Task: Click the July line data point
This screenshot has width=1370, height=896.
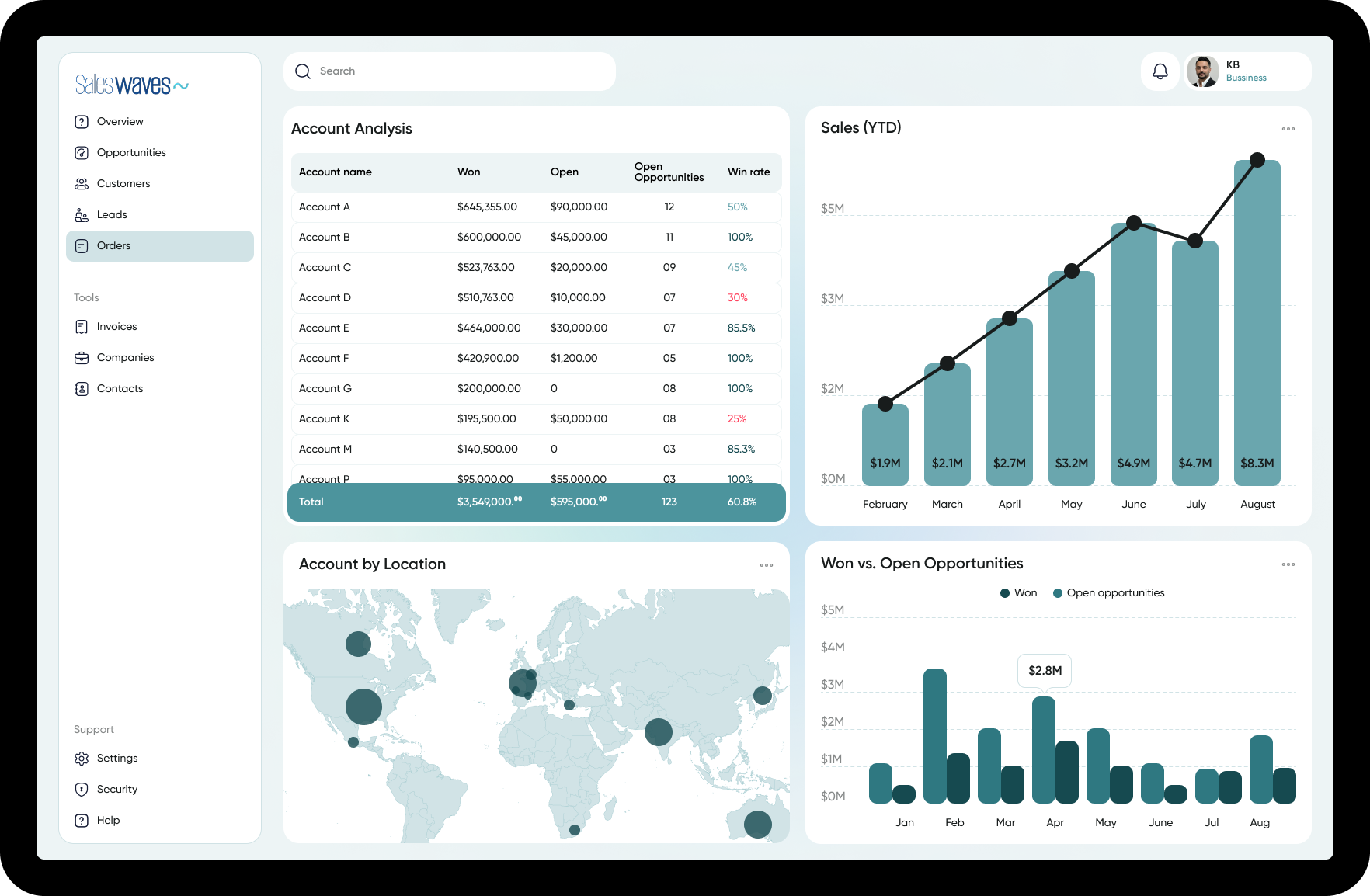Action: click(x=1195, y=241)
